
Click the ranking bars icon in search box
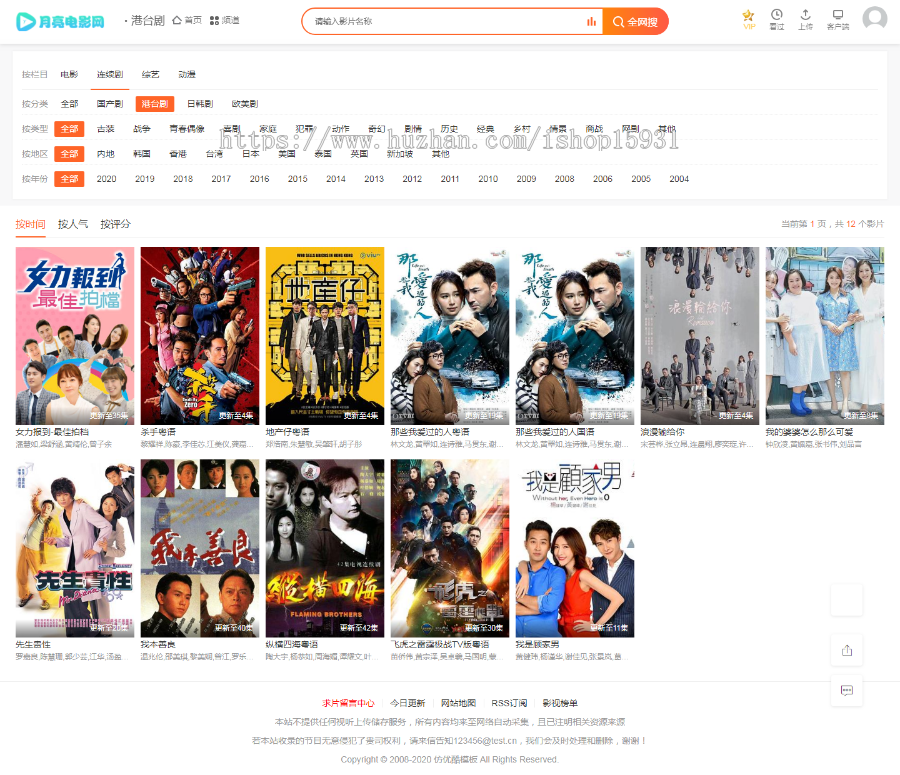pyautogui.click(x=591, y=21)
